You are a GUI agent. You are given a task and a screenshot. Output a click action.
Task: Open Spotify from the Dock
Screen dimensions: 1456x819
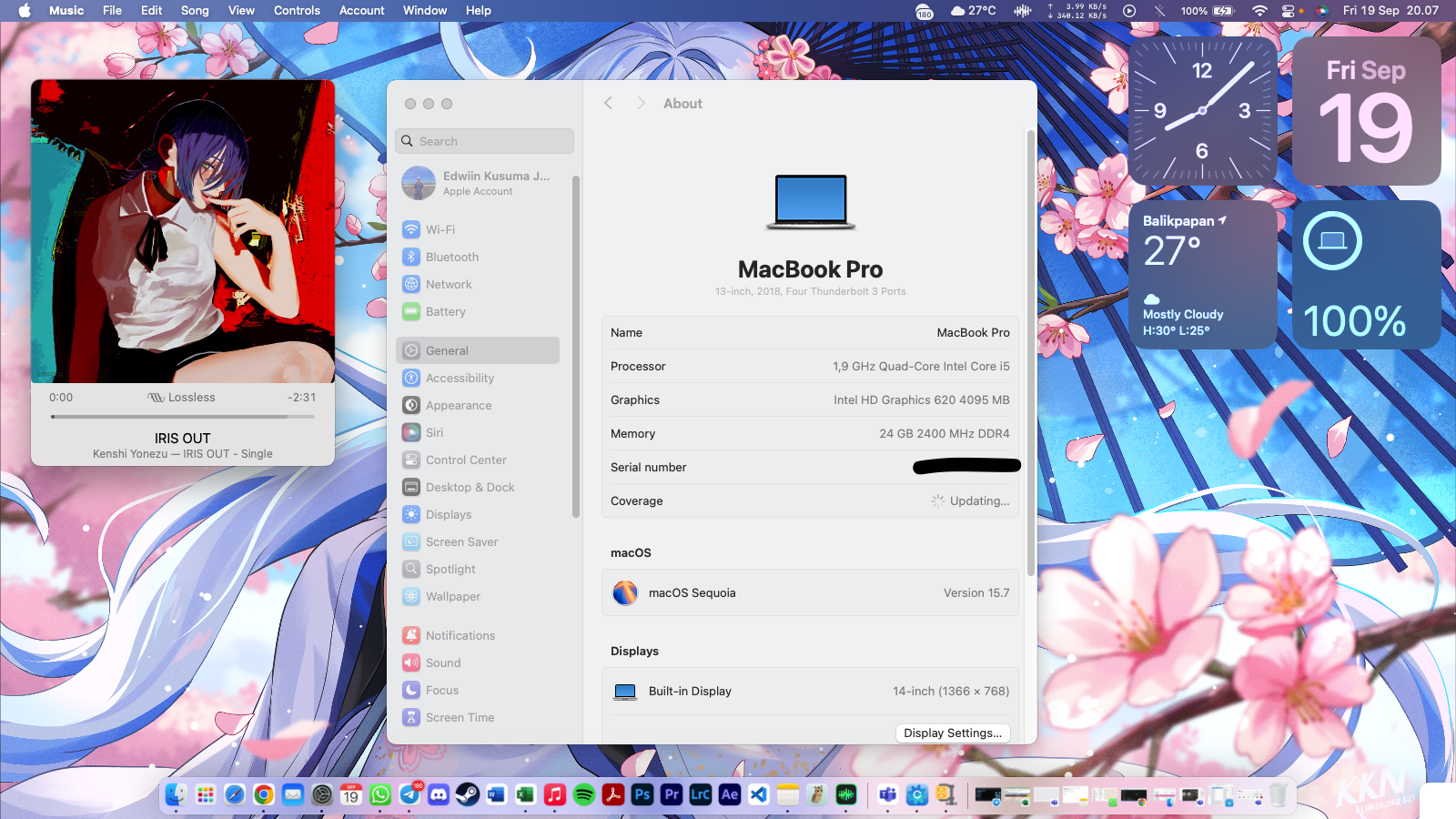(584, 794)
